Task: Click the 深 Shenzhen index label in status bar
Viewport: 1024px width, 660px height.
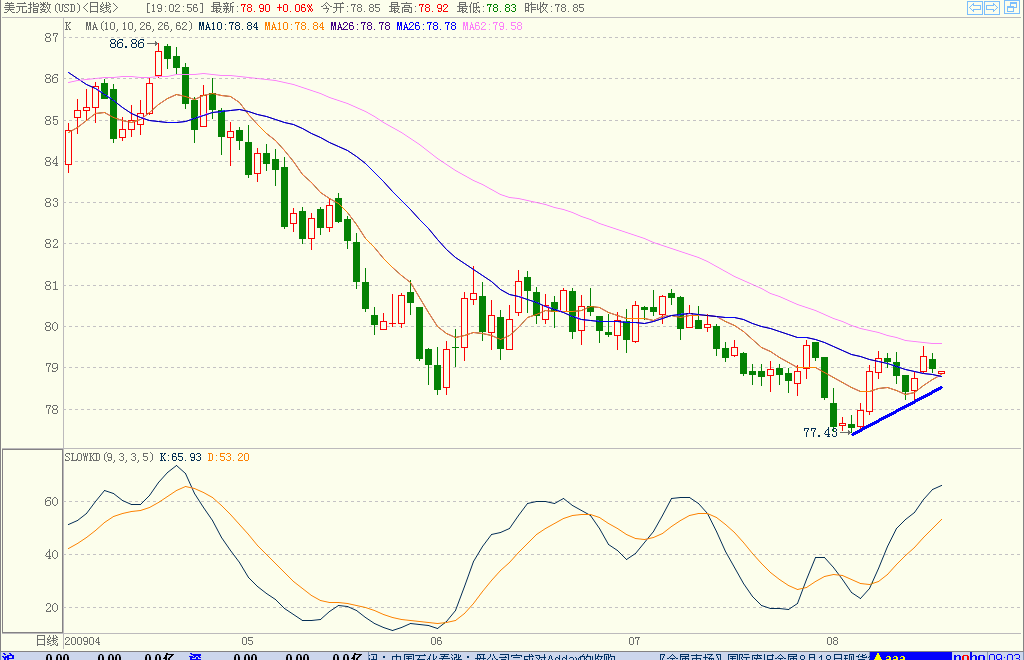Action: tap(195, 655)
